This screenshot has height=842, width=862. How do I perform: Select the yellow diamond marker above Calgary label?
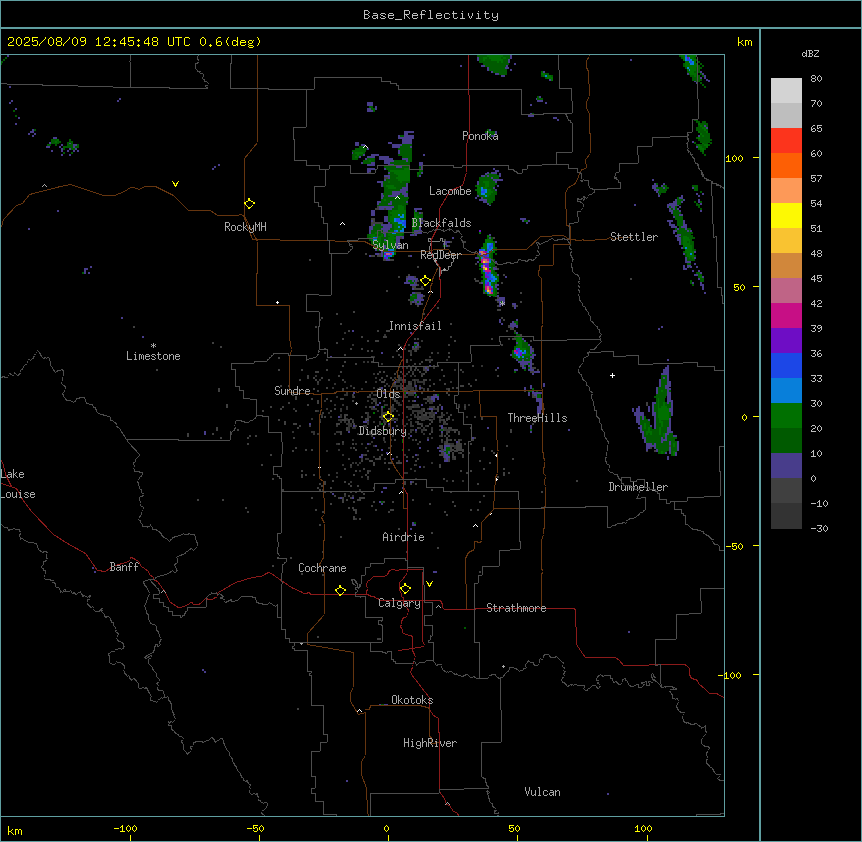click(x=405, y=589)
